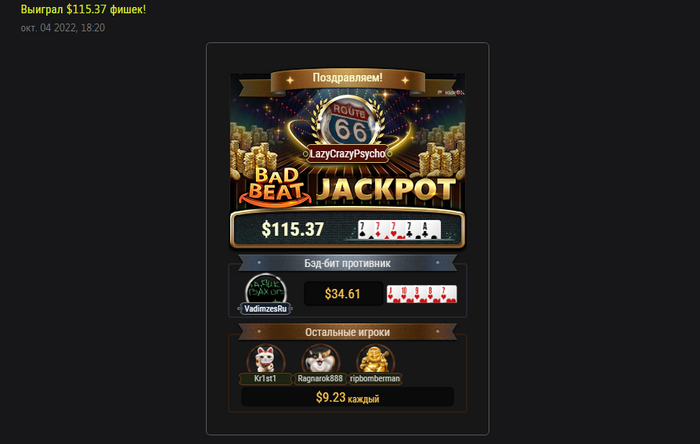Viewport: 700px width, 444px height.
Task: Click the LazyCrazyPsycho name plate
Action: [347, 154]
